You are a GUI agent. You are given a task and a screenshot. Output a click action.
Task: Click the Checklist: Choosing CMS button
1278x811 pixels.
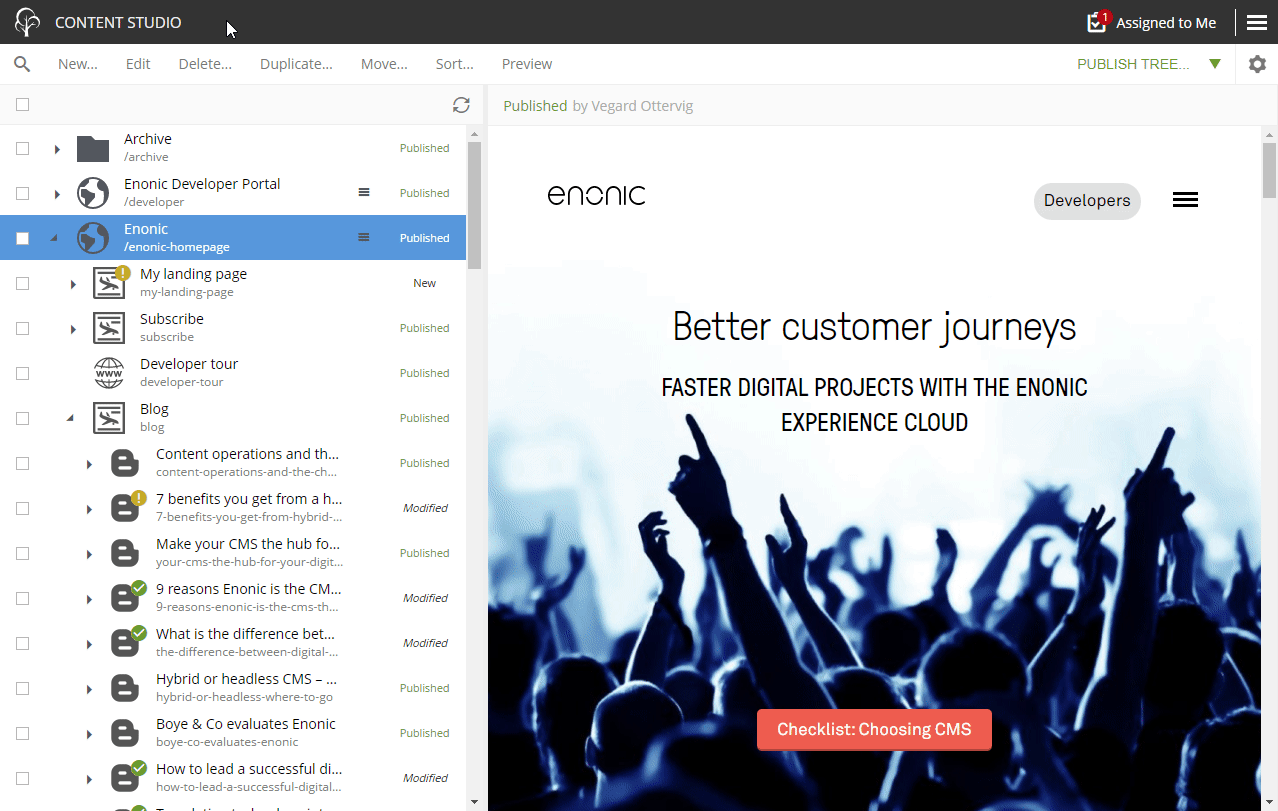(874, 729)
